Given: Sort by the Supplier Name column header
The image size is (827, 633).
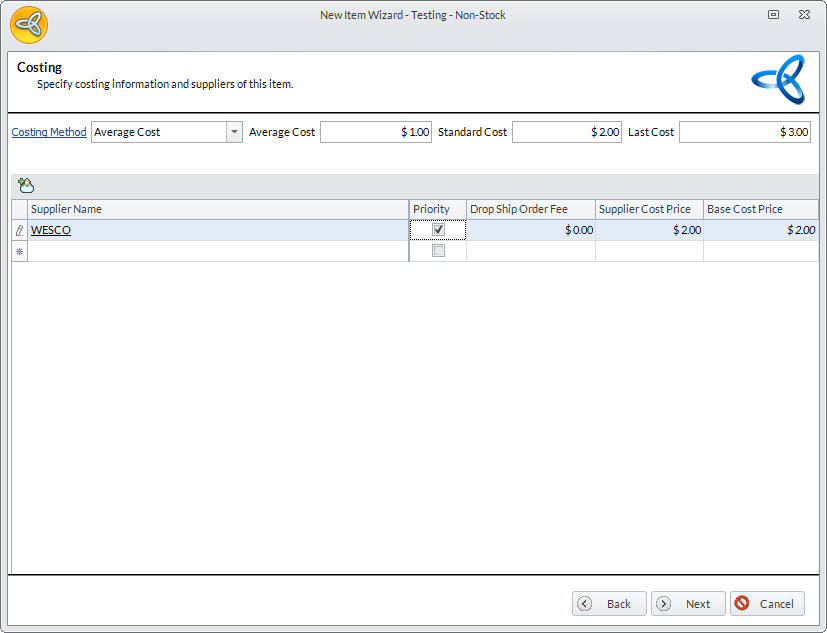Looking at the screenshot, I should (218, 209).
